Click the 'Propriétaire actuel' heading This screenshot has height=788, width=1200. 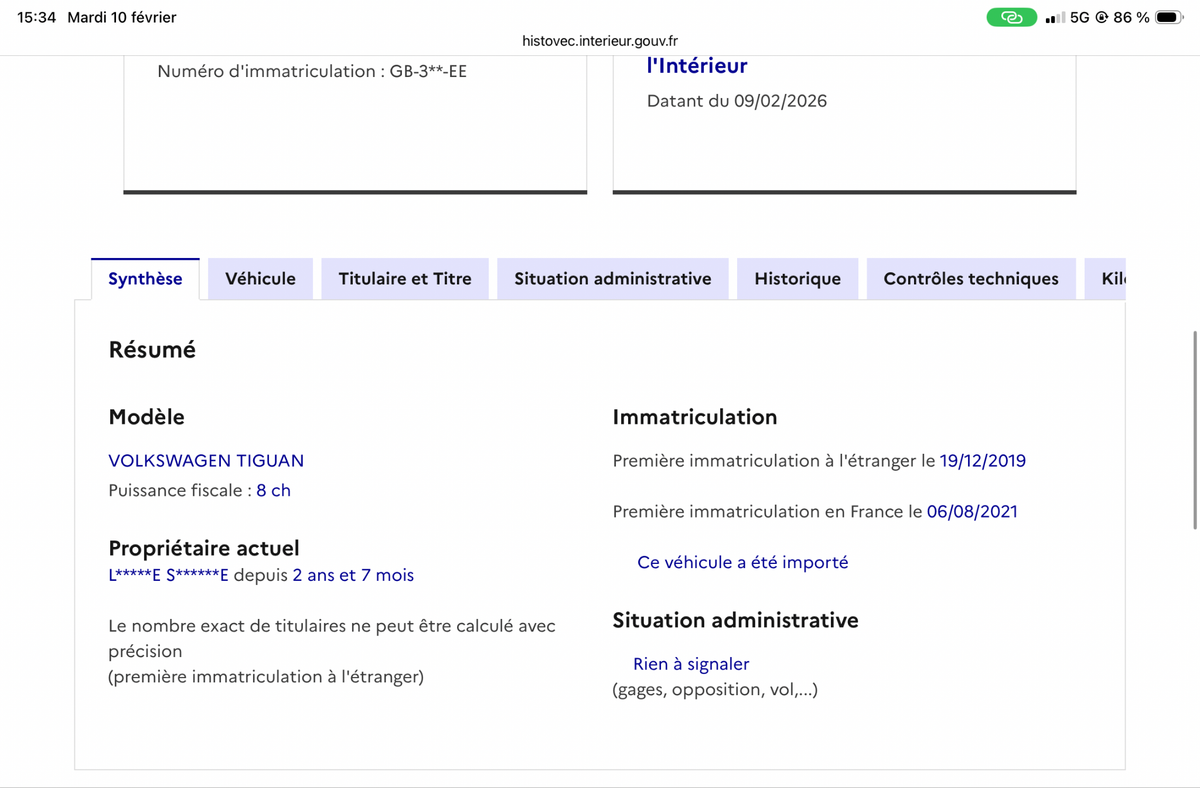coord(204,548)
